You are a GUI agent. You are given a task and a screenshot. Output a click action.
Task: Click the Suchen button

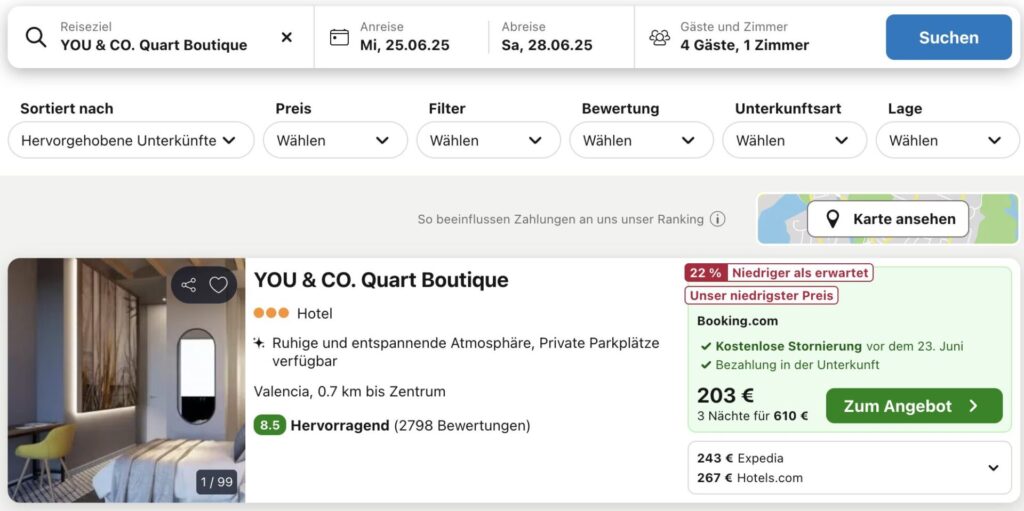click(x=948, y=37)
